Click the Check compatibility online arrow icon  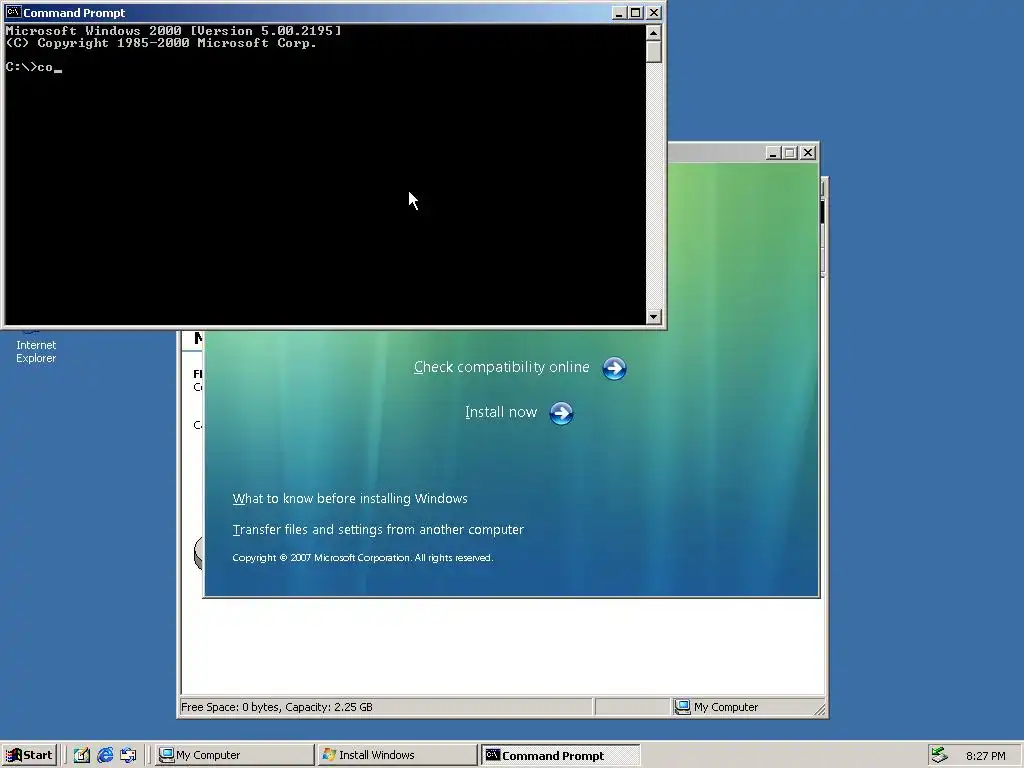(614, 368)
